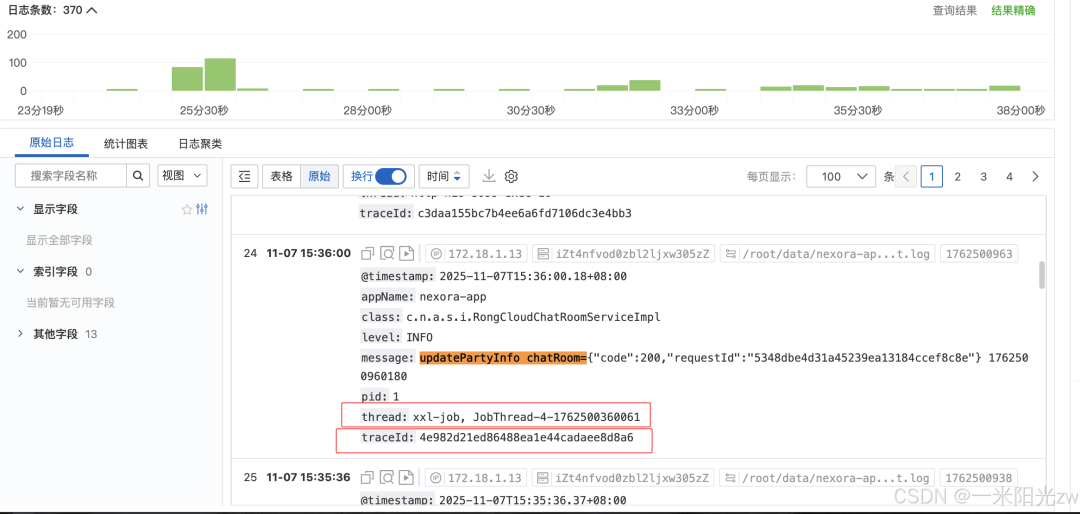This screenshot has width=1080, height=514.
Task: Click the histogram bar just left of 33分00秒
Action: pos(645,85)
